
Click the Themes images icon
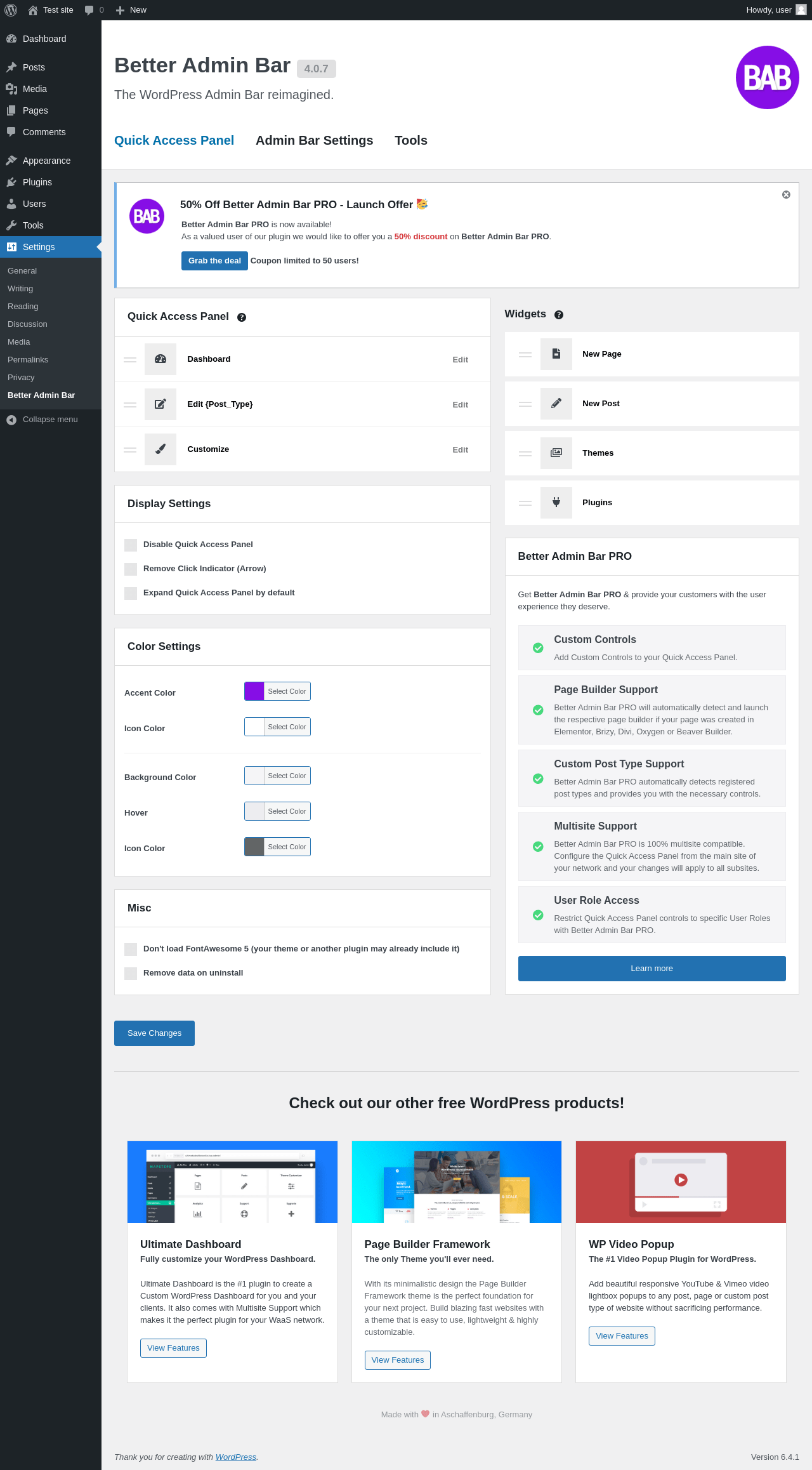pos(556,453)
